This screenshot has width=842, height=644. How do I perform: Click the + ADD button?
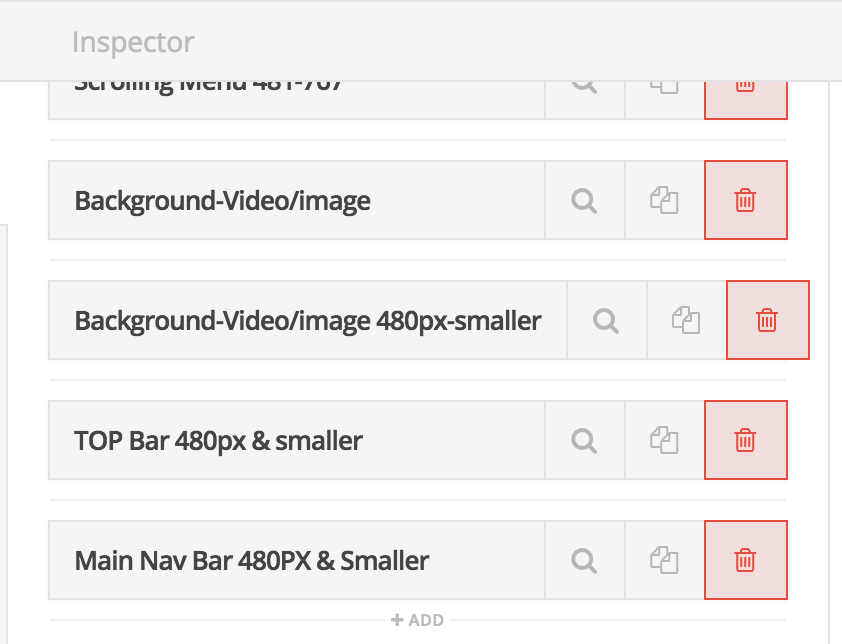[418, 620]
